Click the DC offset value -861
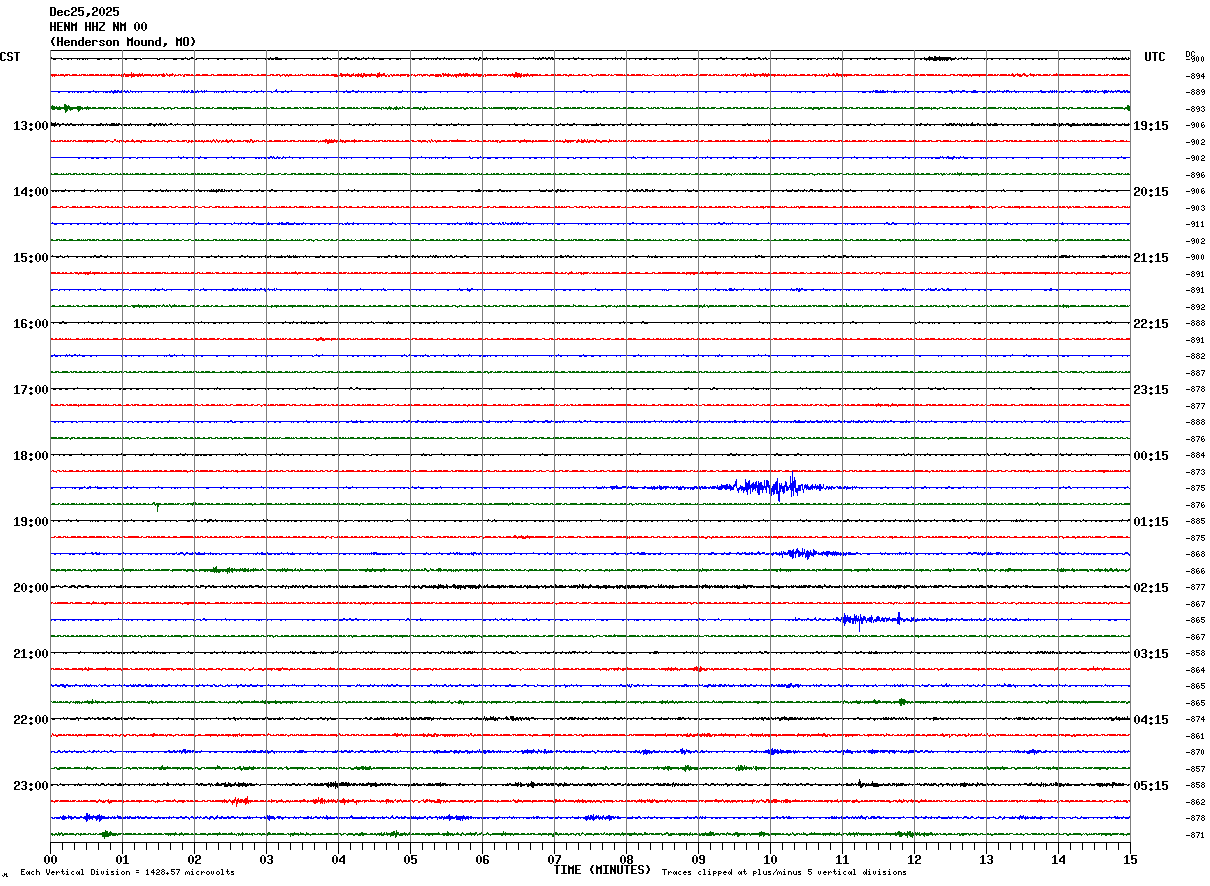1210x886 pixels. click(x=1195, y=736)
